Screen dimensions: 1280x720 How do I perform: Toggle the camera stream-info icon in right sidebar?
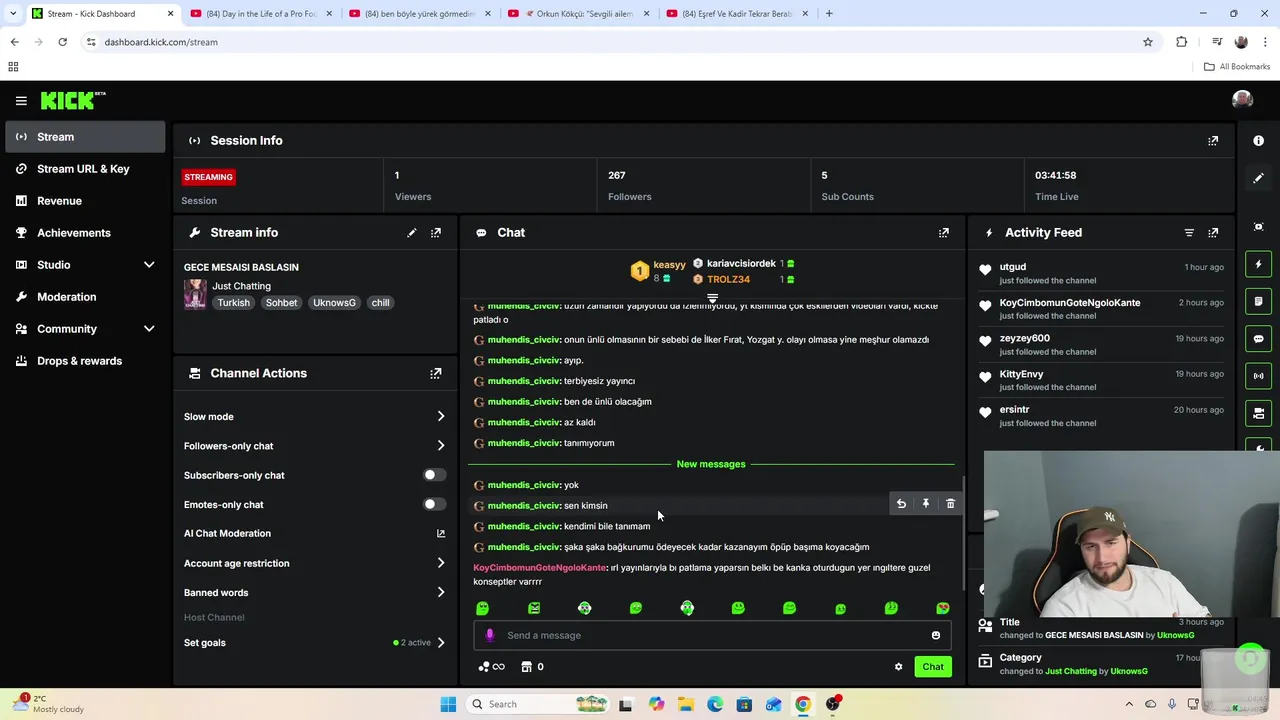coord(1258,413)
